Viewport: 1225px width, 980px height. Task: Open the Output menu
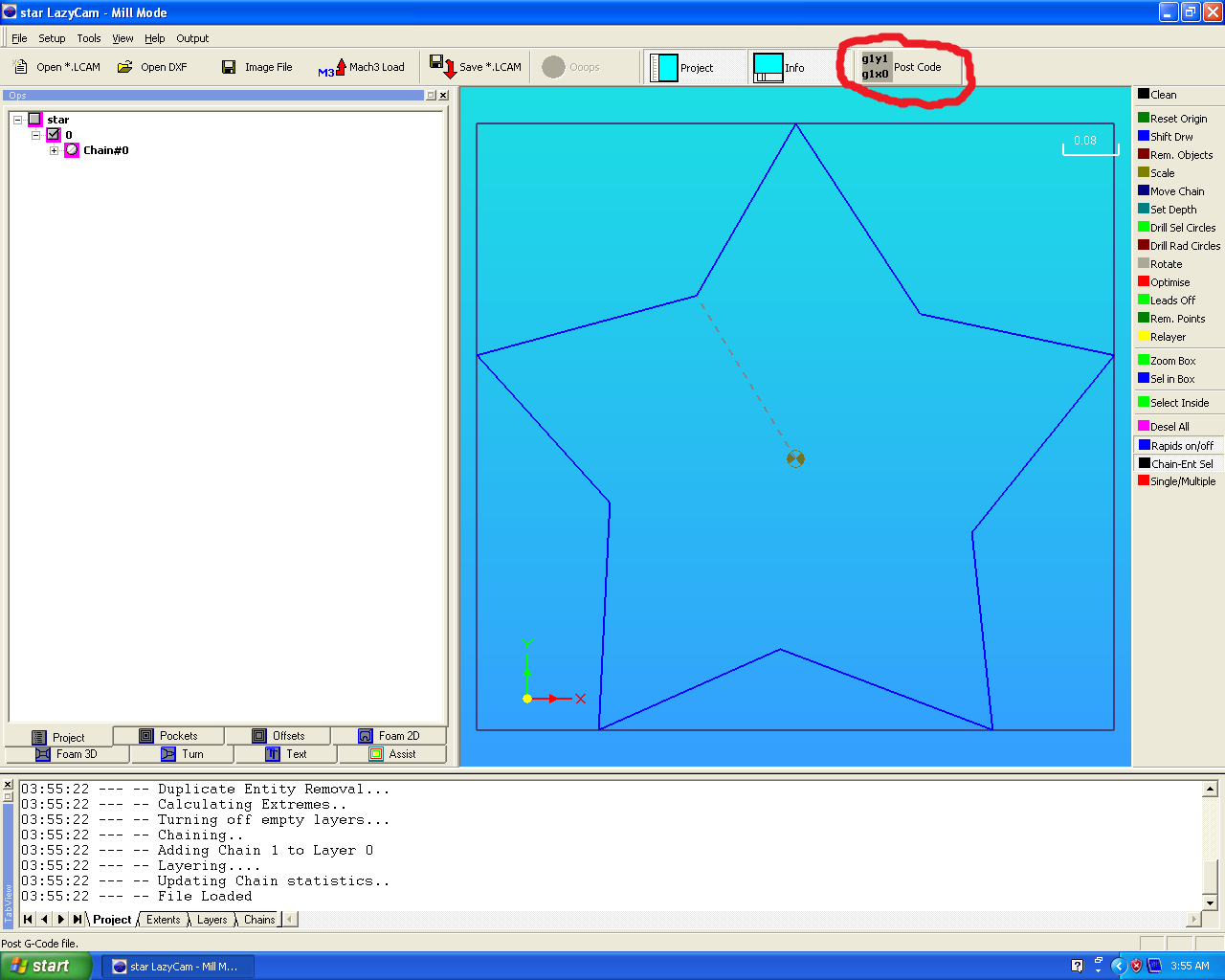click(192, 38)
